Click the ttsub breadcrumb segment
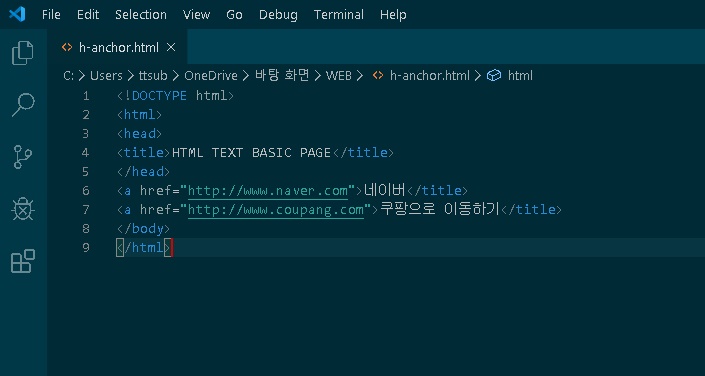Viewport: 705px width, 376px height. (x=153, y=76)
